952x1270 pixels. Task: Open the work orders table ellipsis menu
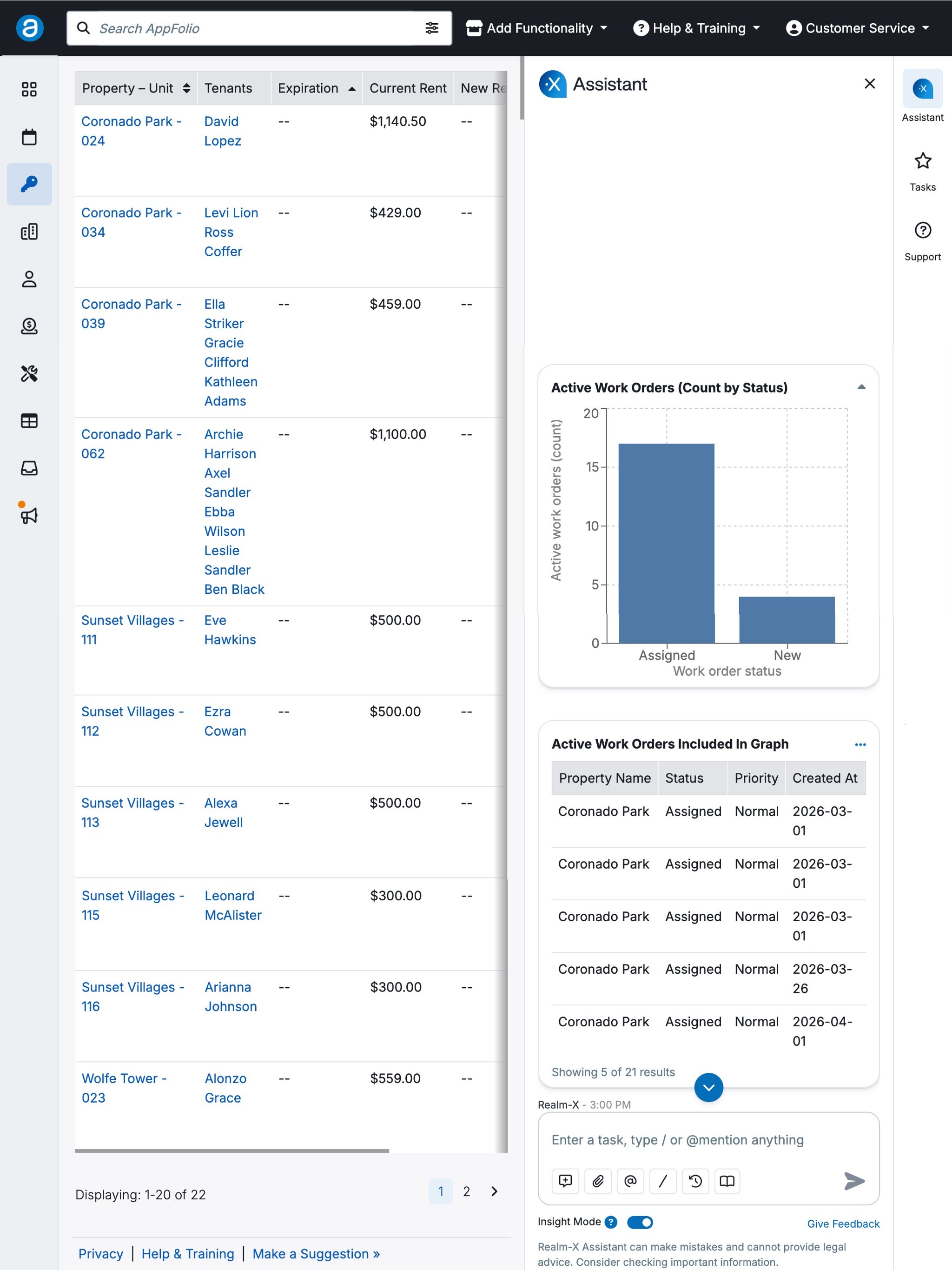[x=860, y=744]
